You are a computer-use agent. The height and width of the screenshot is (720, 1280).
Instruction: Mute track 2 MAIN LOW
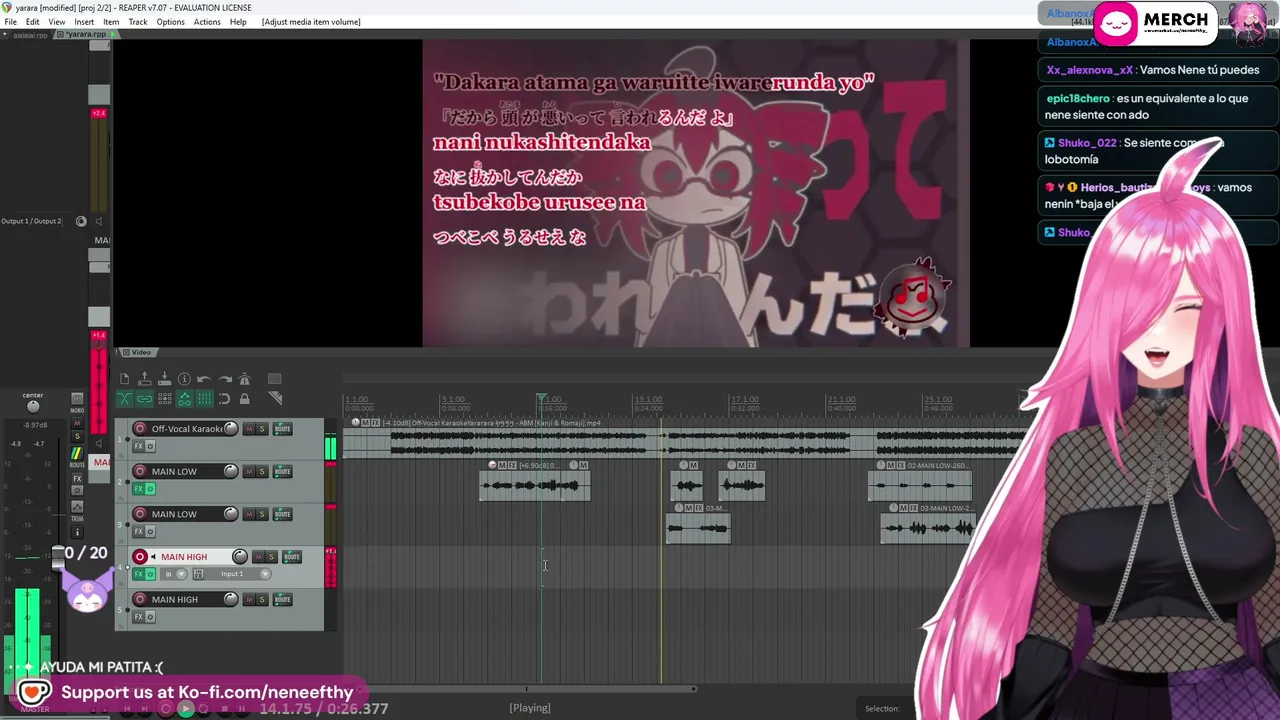point(249,472)
